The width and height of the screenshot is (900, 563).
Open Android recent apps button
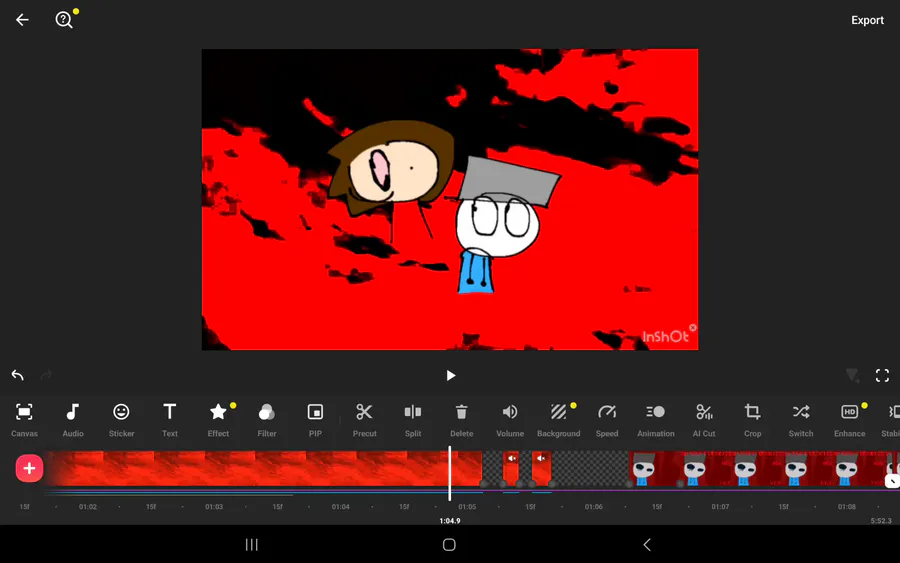pos(251,545)
